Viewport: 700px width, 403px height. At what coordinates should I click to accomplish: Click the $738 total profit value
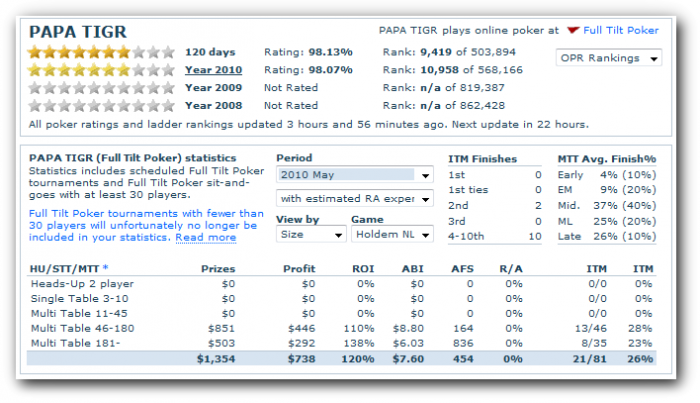pos(301,359)
